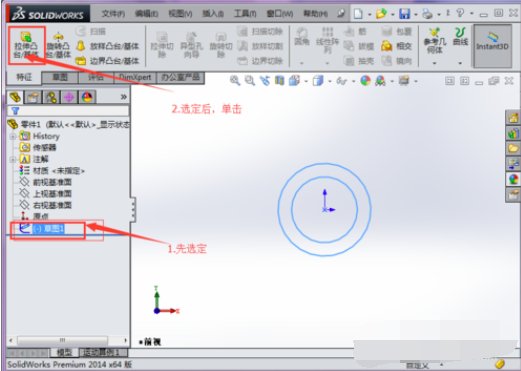Expand the Curves dropdown arrow

click(x=460, y=63)
